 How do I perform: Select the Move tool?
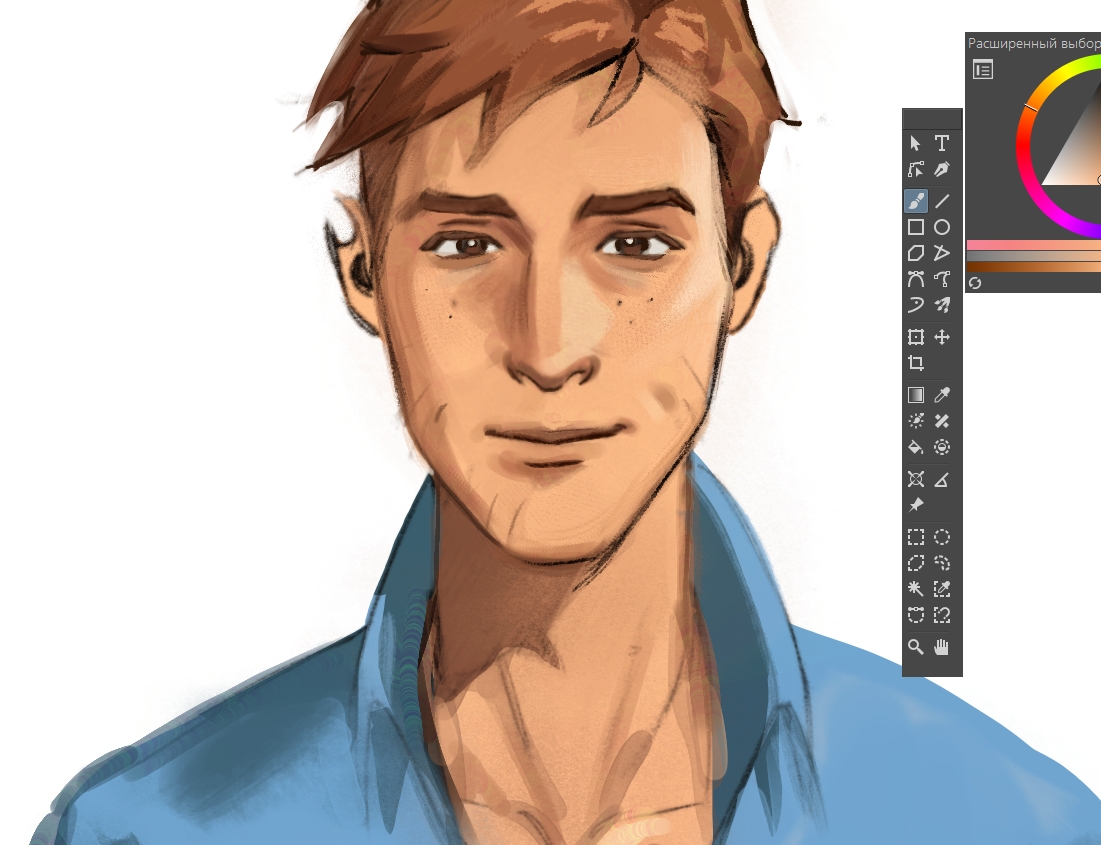click(x=942, y=337)
